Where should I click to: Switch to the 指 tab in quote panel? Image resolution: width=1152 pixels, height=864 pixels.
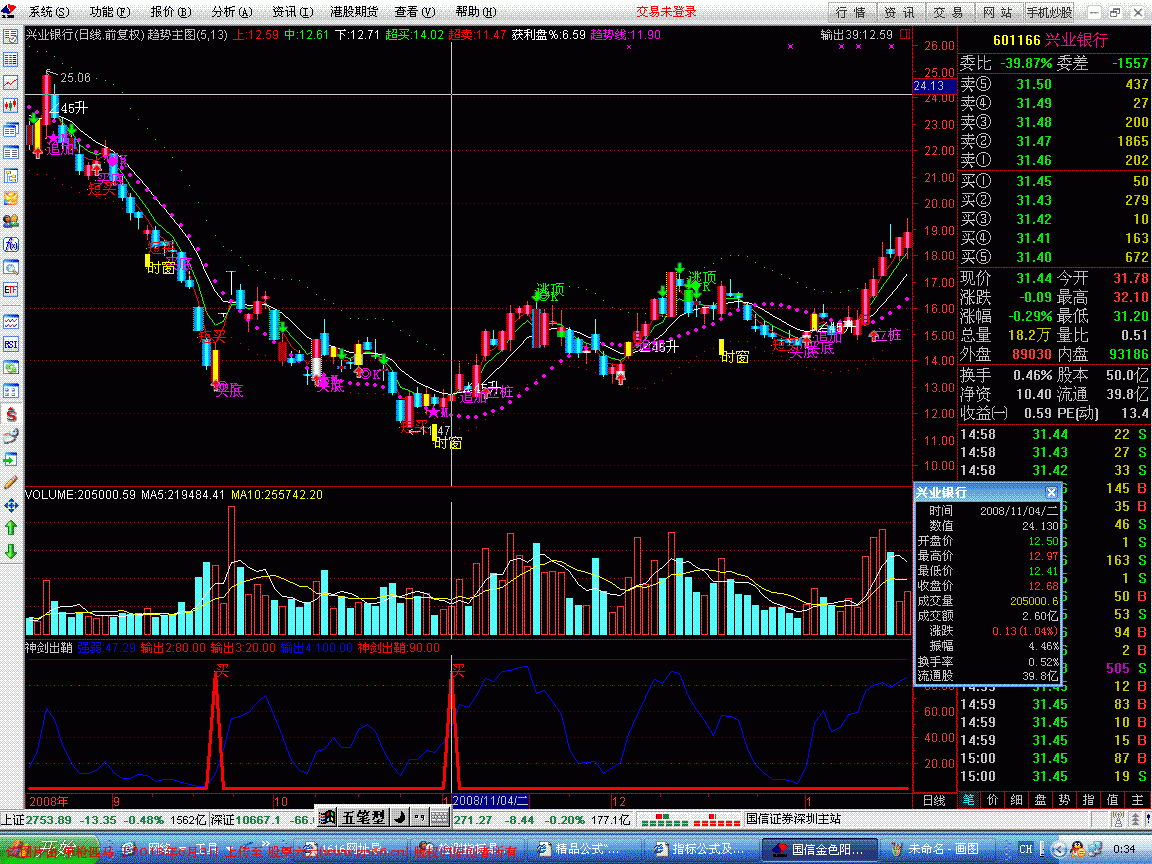(1089, 800)
